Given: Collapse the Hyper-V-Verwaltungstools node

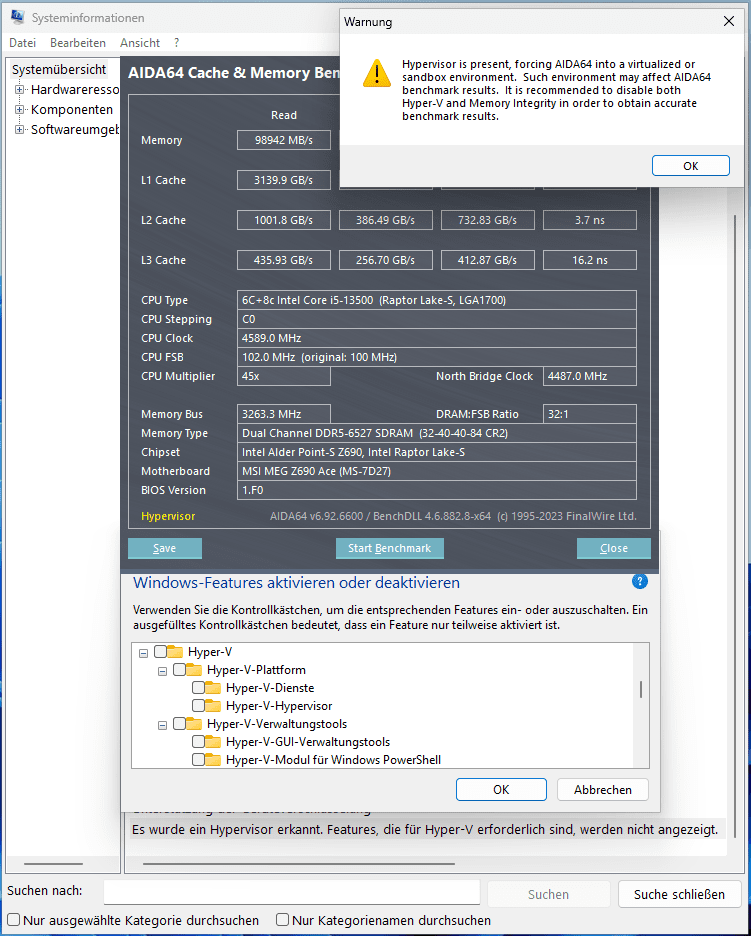Looking at the screenshot, I should (162, 725).
